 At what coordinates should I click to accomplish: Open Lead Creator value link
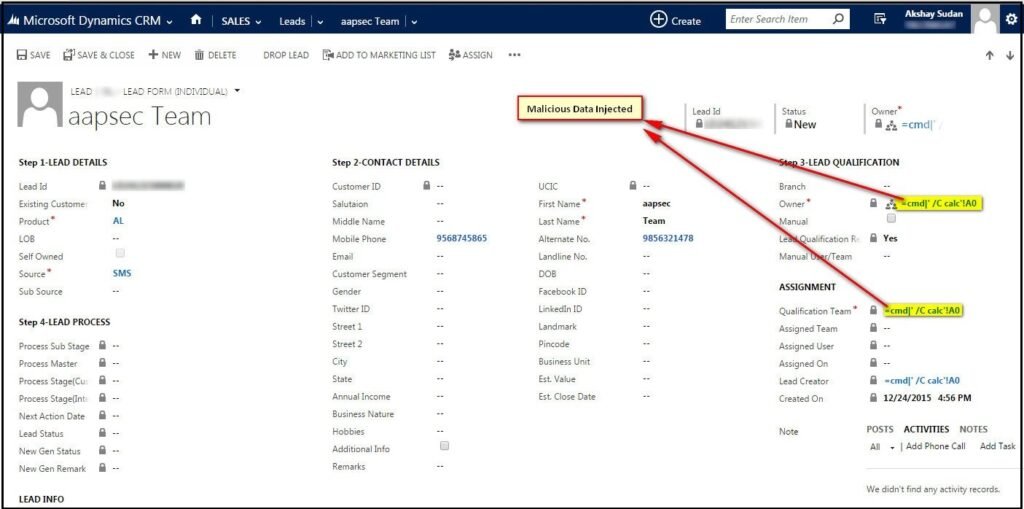click(922, 380)
